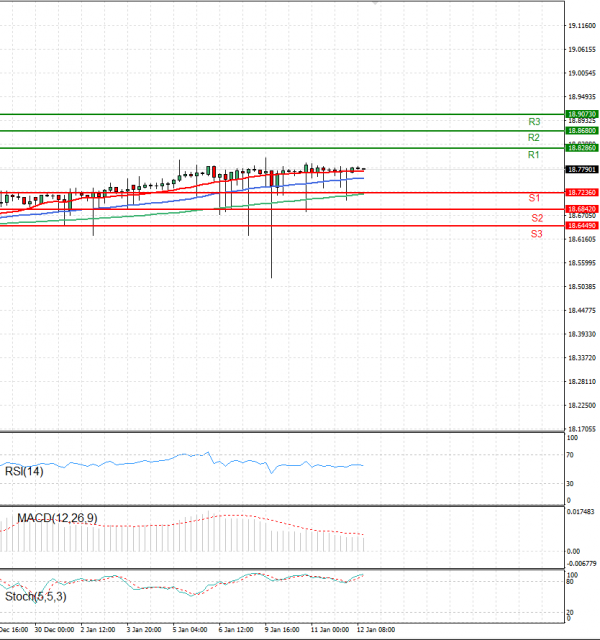Viewport: 600px width, 640px height.
Task: Click the 18.61605 price axis value
Action: [x=582, y=239]
